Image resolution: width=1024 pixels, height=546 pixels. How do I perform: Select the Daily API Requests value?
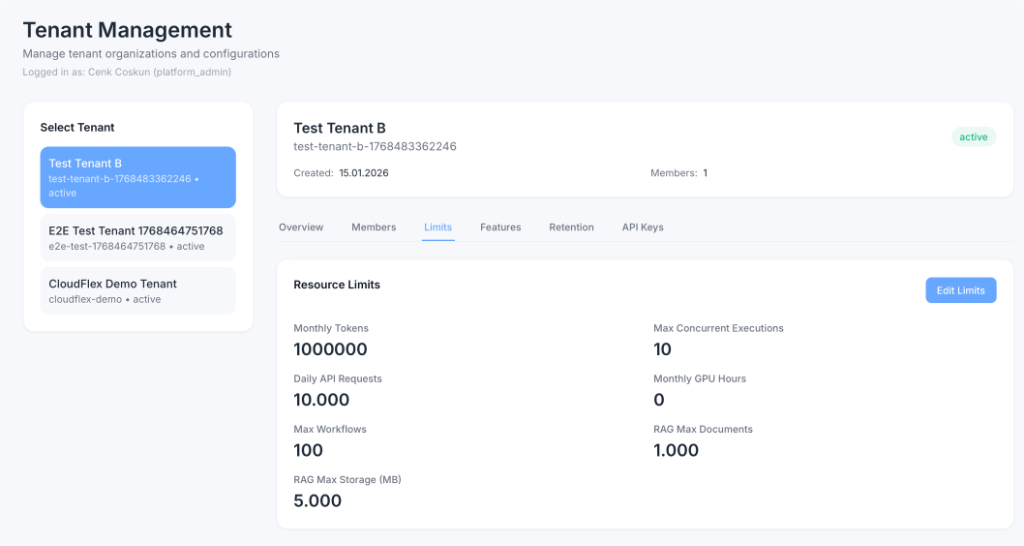[321, 400]
